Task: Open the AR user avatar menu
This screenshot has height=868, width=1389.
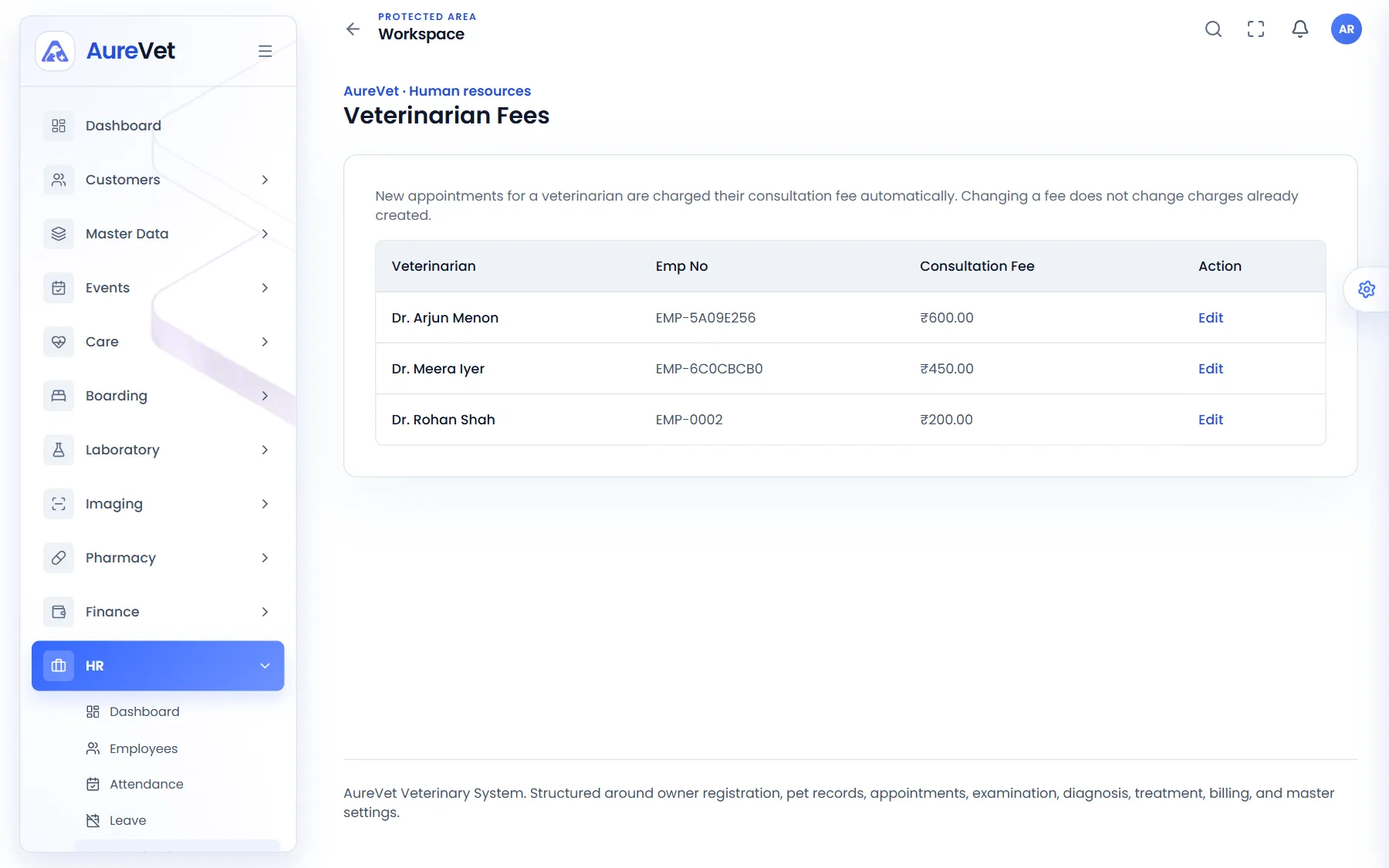Action: click(1347, 29)
